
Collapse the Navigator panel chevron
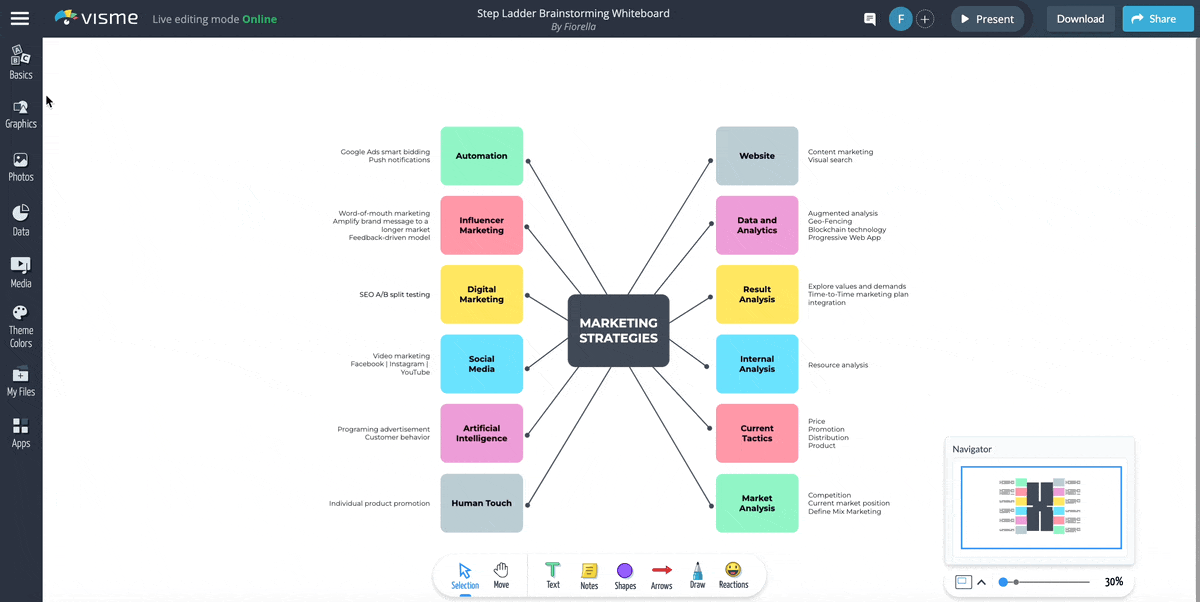click(x=981, y=582)
